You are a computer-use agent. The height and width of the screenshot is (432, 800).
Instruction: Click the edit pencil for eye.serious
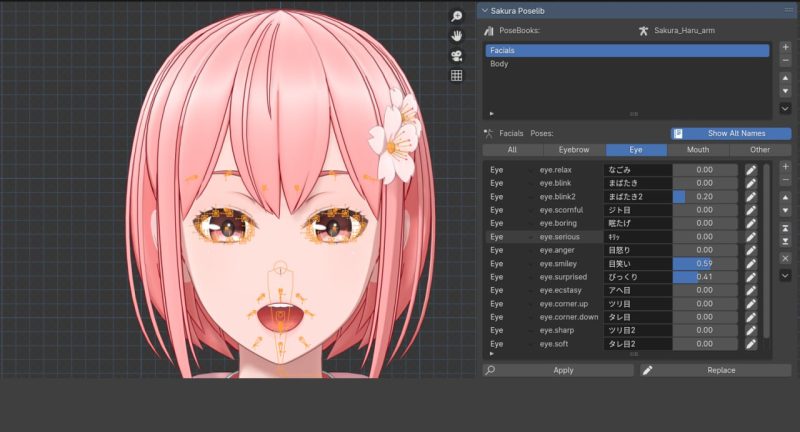pyautogui.click(x=751, y=237)
